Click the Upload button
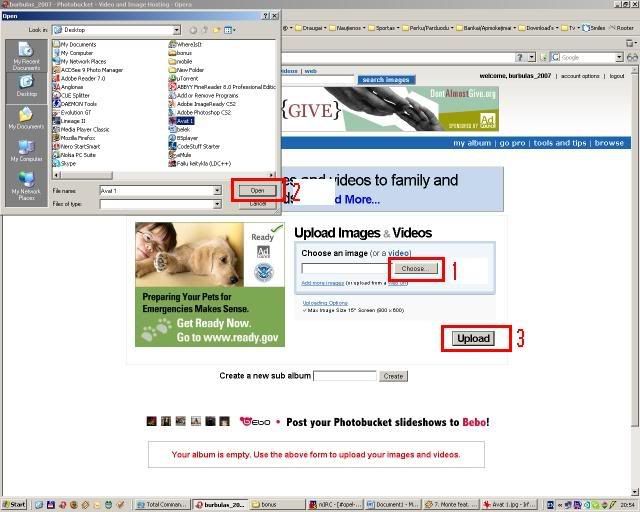This screenshot has height=512, width=640. (473, 338)
